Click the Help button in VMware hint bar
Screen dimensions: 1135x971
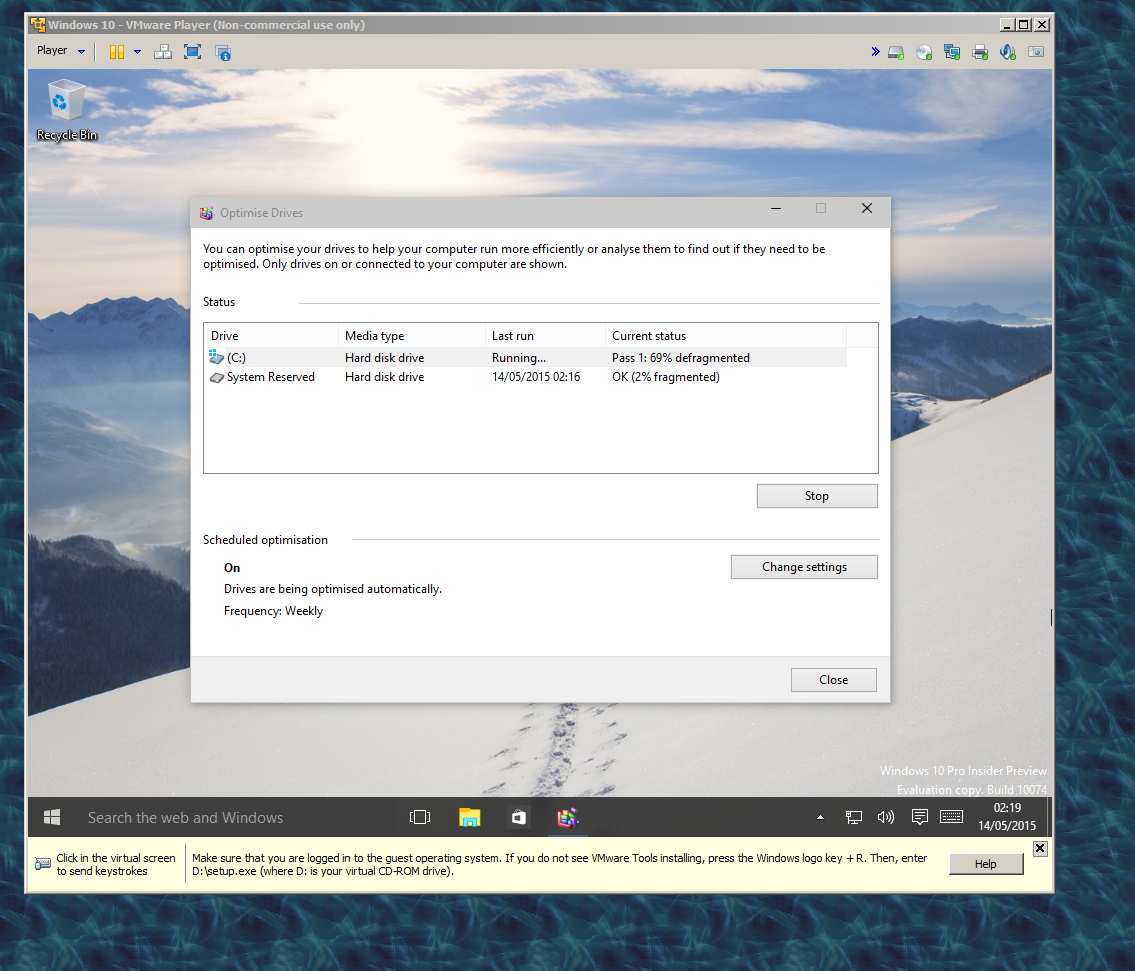point(985,864)
